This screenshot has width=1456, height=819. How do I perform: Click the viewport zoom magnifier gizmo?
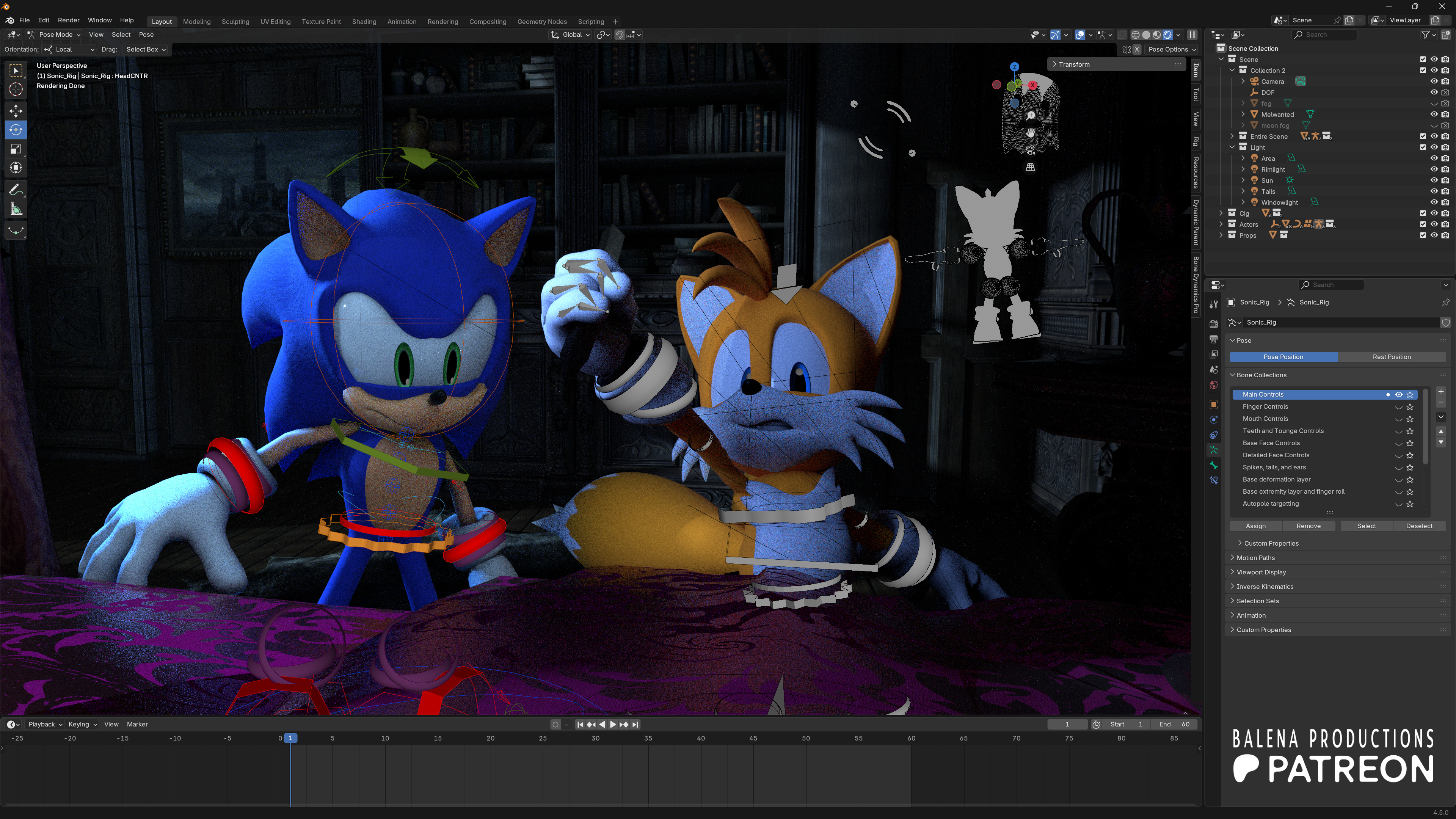point(1031,115)
